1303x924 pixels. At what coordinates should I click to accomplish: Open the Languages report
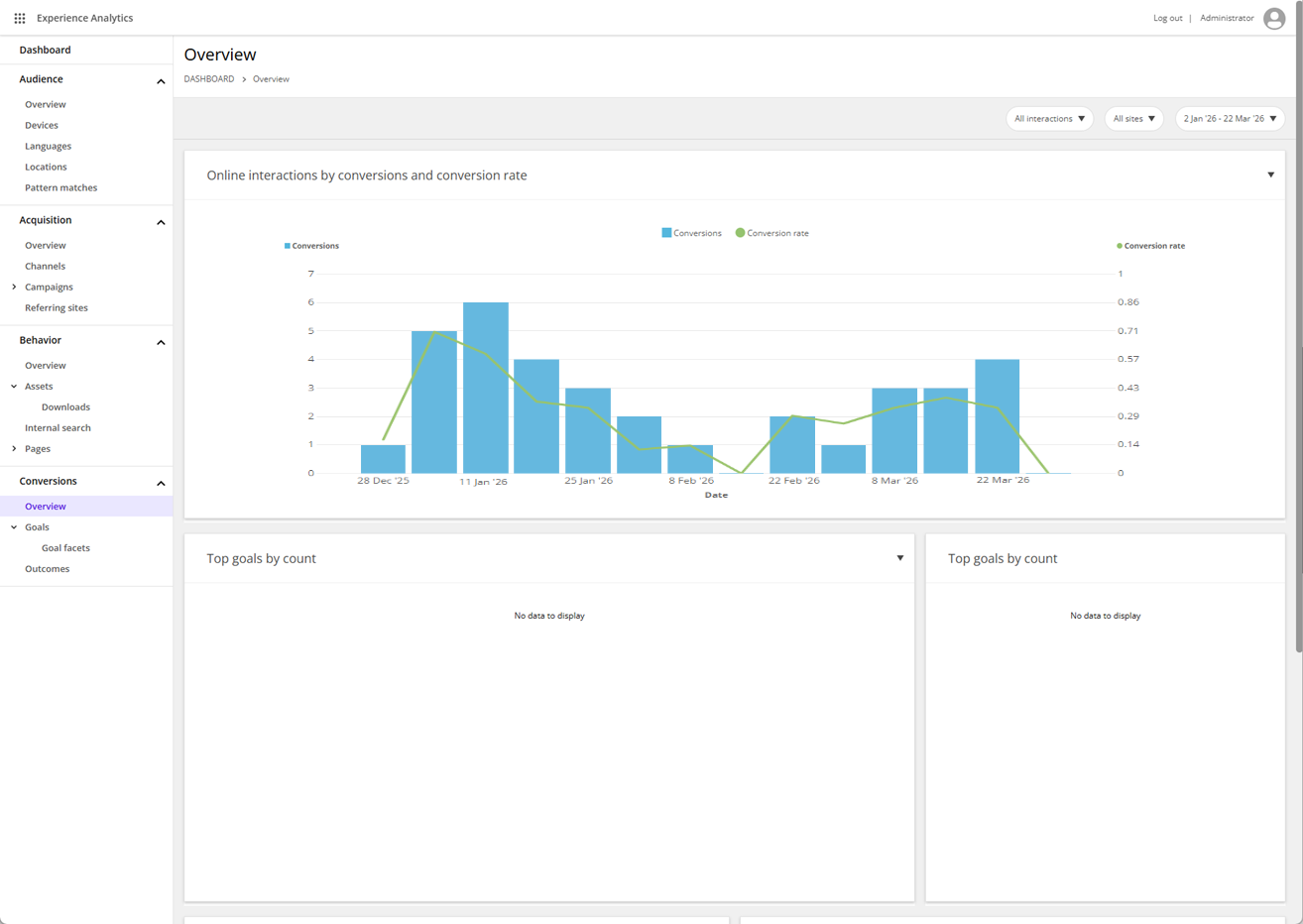[48, 146]
